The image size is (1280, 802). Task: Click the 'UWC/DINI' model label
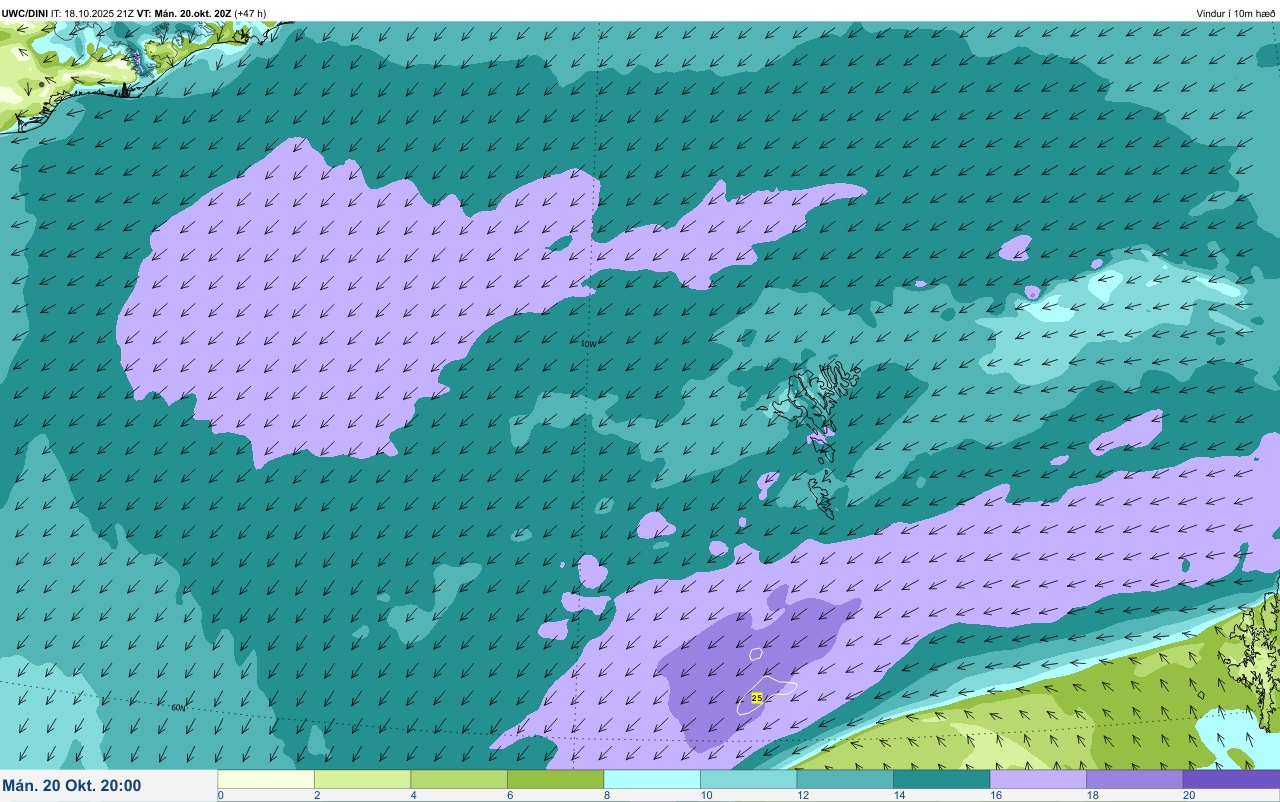pyautogui.click(x=25, y=13)
